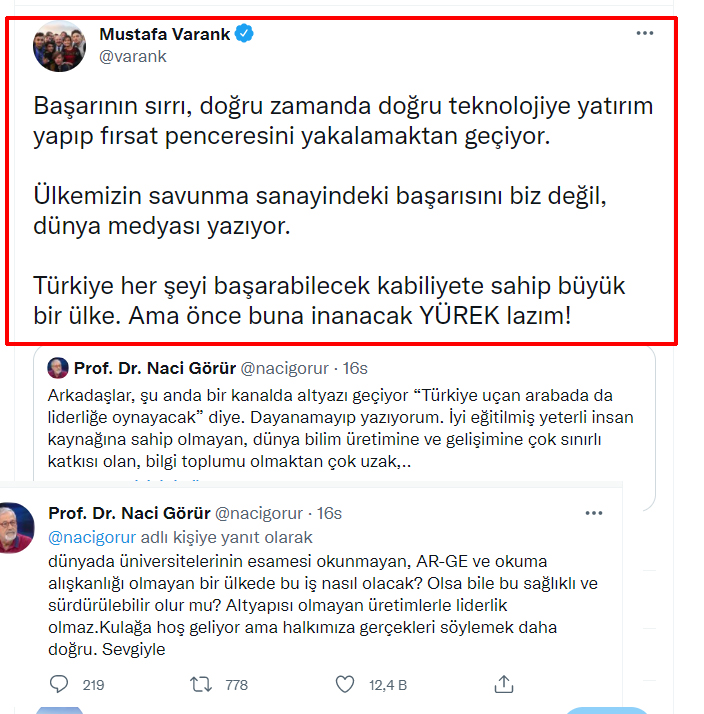Open Naci Görür's avatar in quoted tweet
The height and width of the screenshot is (714, 704).
point(58,368)
